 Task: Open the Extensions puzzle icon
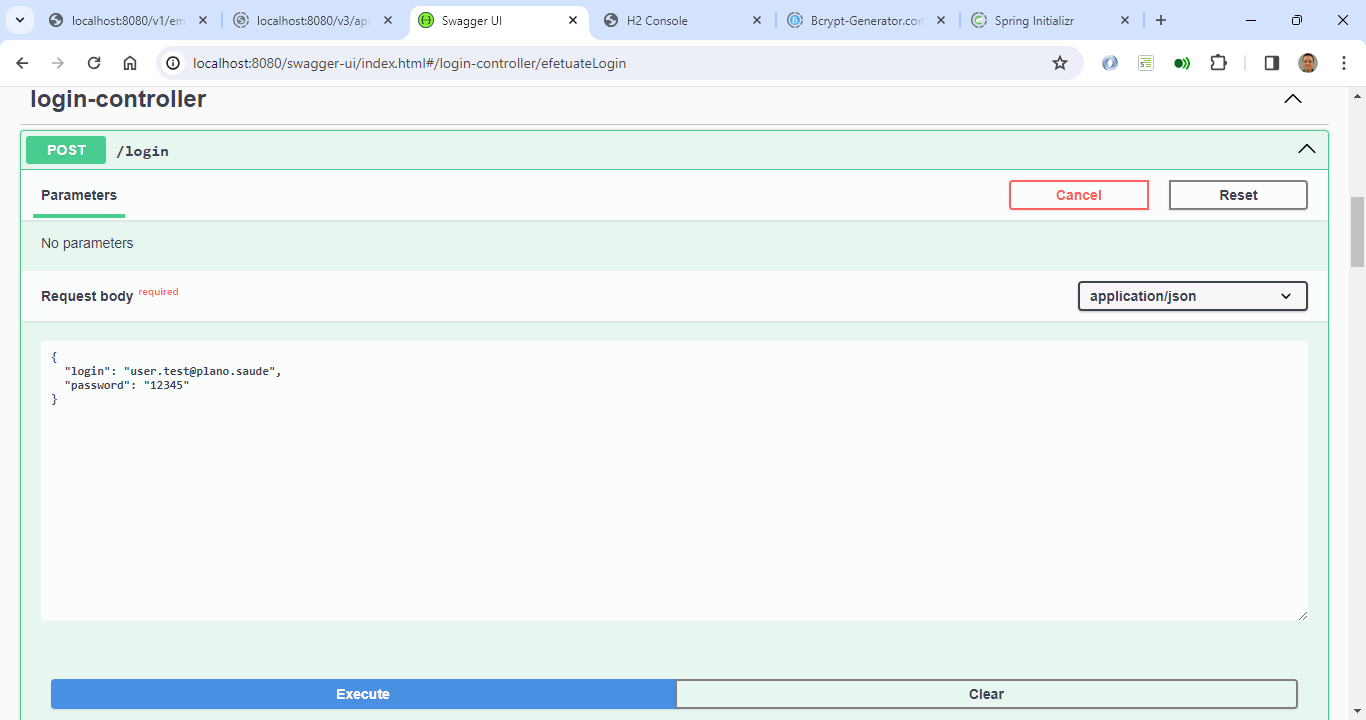(x=1218, y=63)
